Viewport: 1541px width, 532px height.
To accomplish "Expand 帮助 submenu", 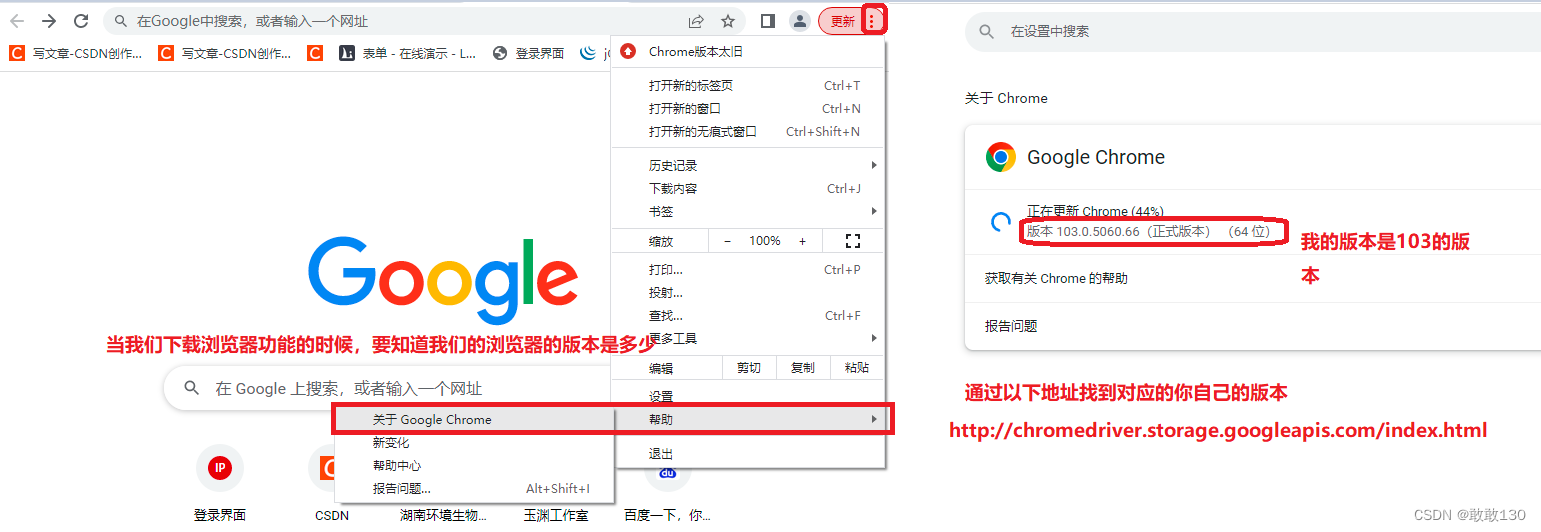I will pyautogui.click(x=748, y=420).
